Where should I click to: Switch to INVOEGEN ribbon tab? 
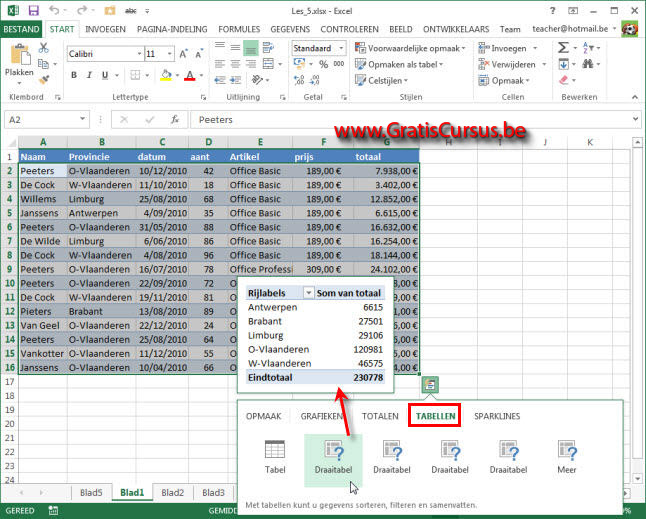point(105,29)
